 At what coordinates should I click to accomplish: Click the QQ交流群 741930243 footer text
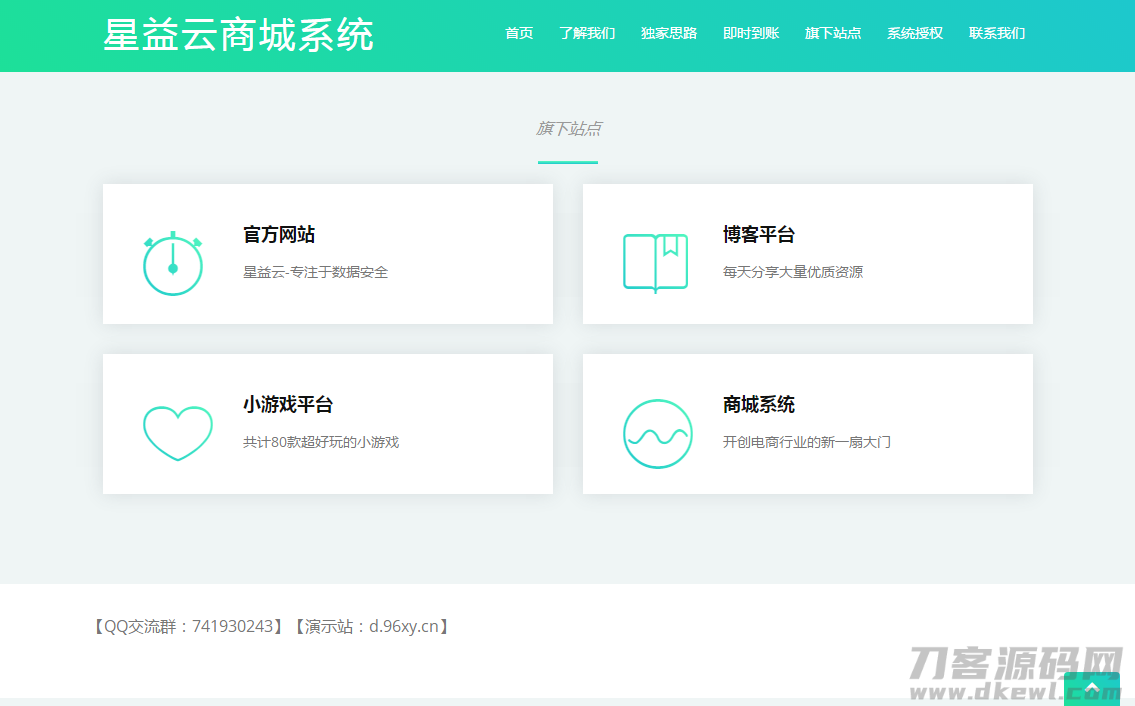(188, 627)
